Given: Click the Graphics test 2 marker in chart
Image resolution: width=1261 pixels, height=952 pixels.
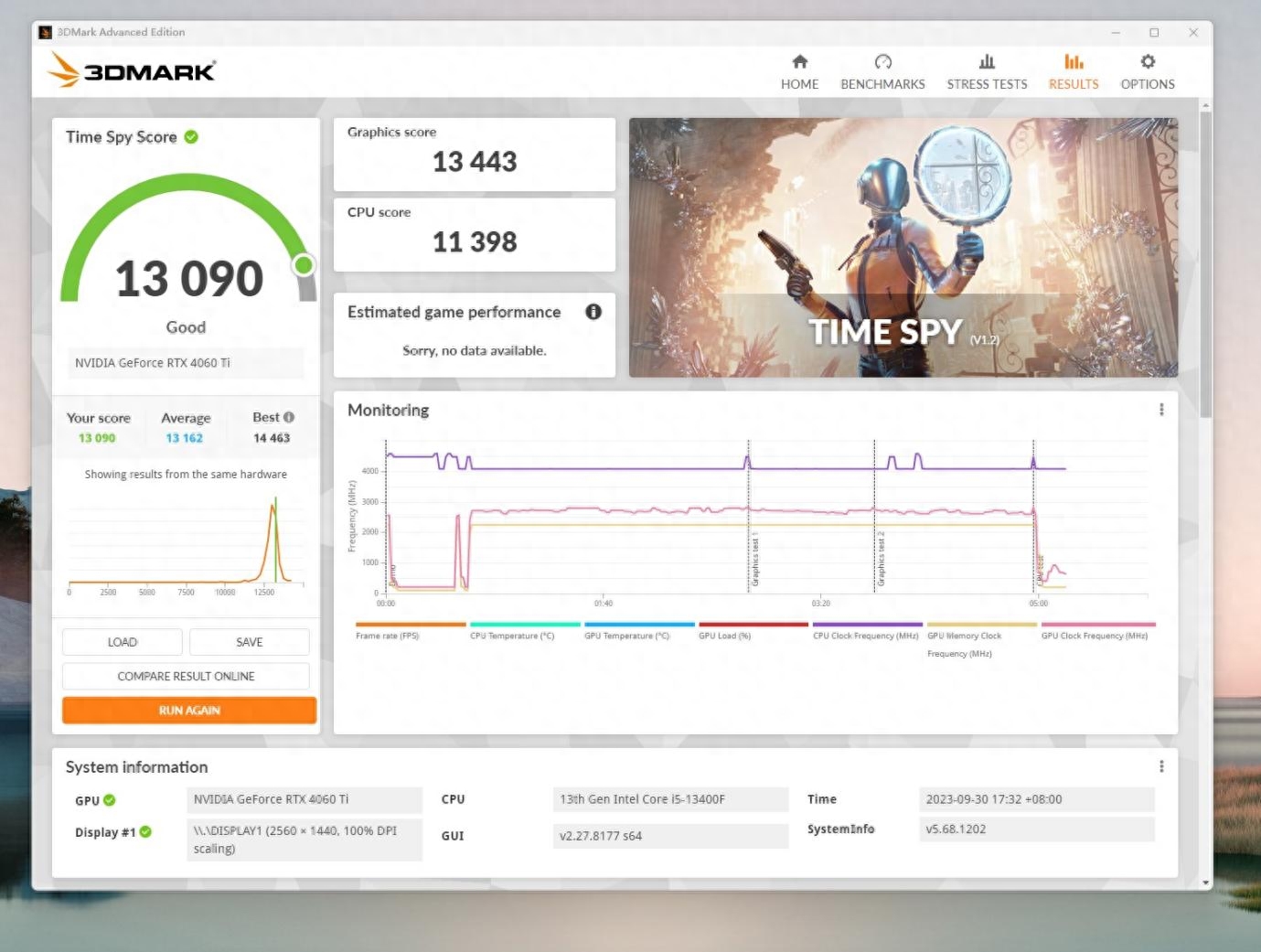Looking at the screenshot, I should pos(882,560).
